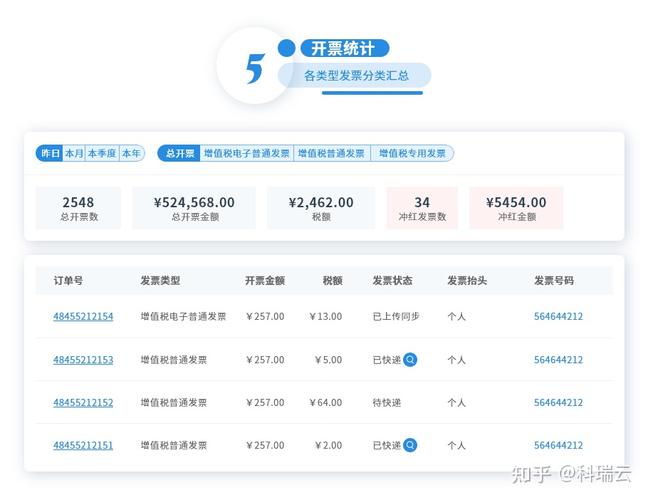Click search icon for order 48455212153 delivery
This screenshot has height=500, width=648.
[x=410, y=360]
